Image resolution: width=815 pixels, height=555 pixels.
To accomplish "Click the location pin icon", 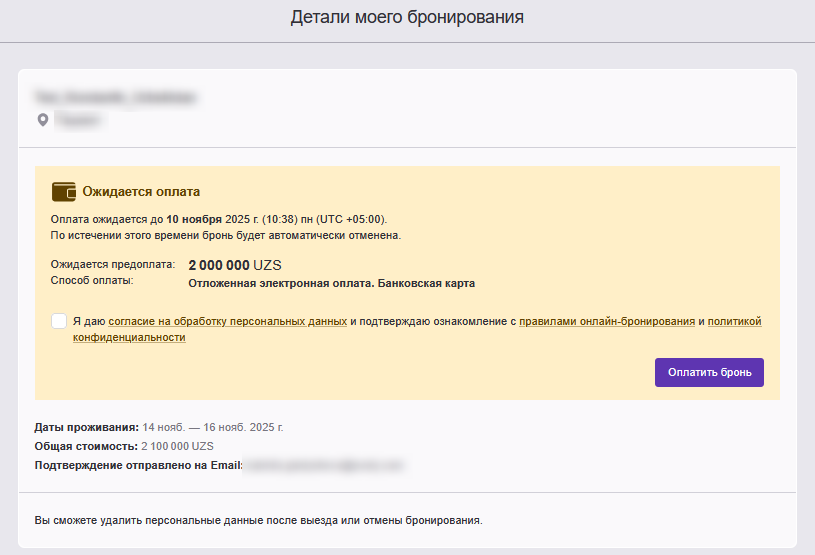I will [x=42, y=120].
